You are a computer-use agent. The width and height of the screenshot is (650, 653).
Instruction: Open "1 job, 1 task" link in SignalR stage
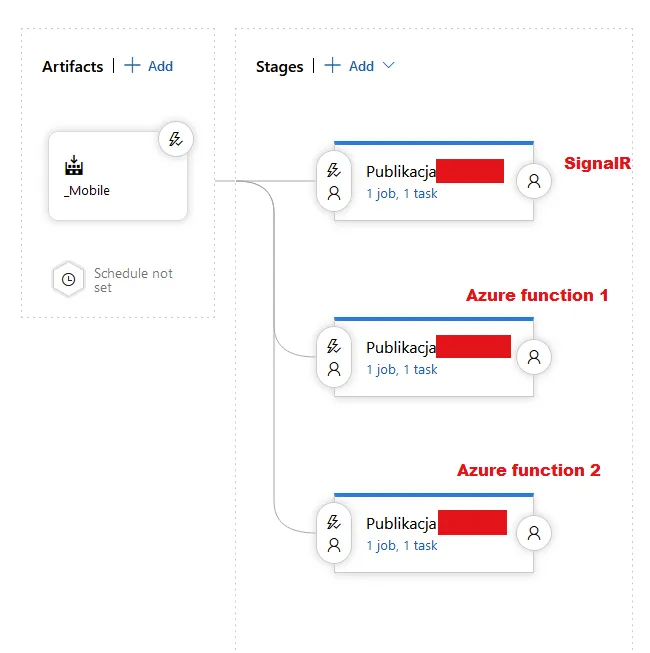[x=401, y=194]
